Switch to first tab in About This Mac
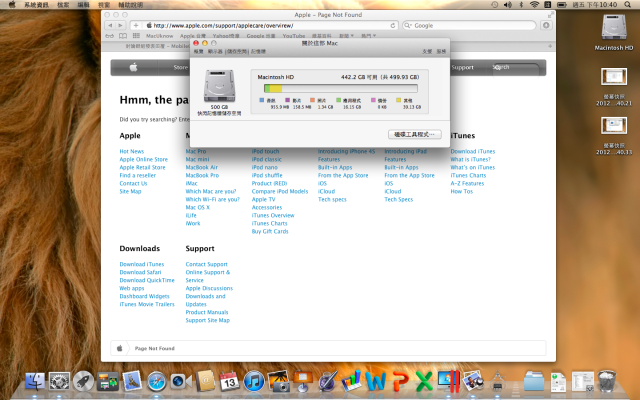Screen dimensions: 640x400 pyautogui.click(x=198, y=51)
